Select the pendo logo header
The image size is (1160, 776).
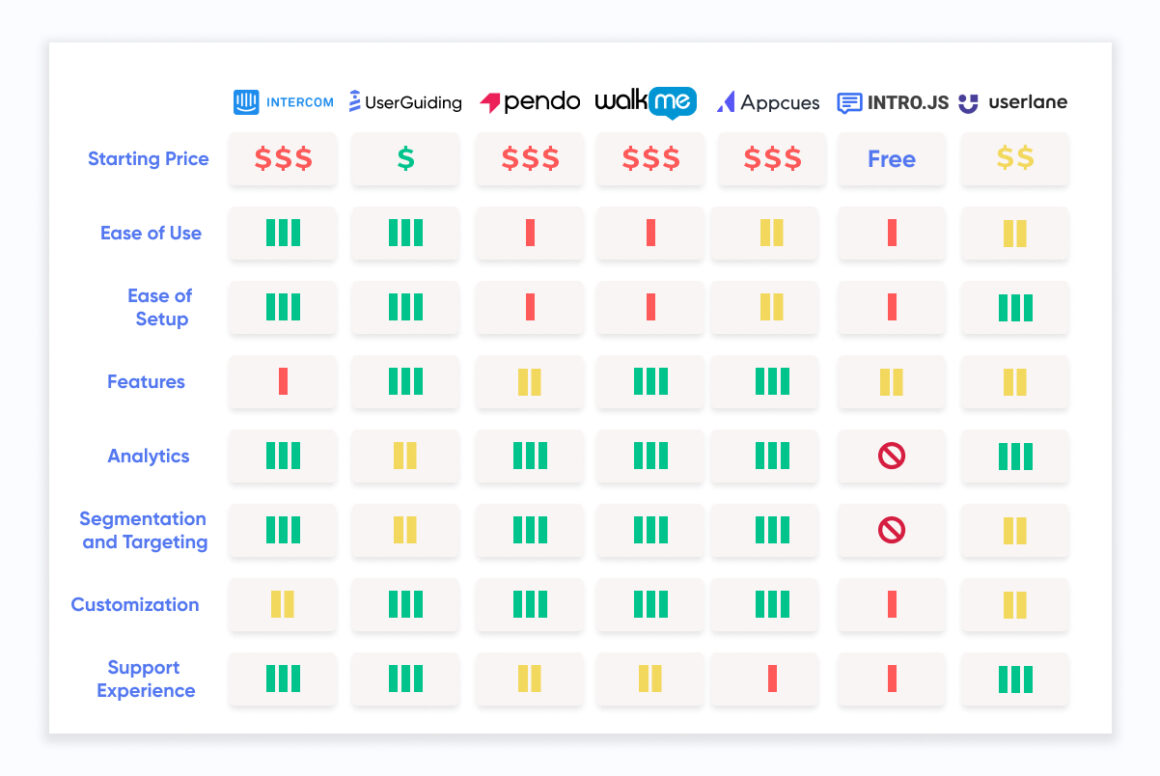[530, 101]
